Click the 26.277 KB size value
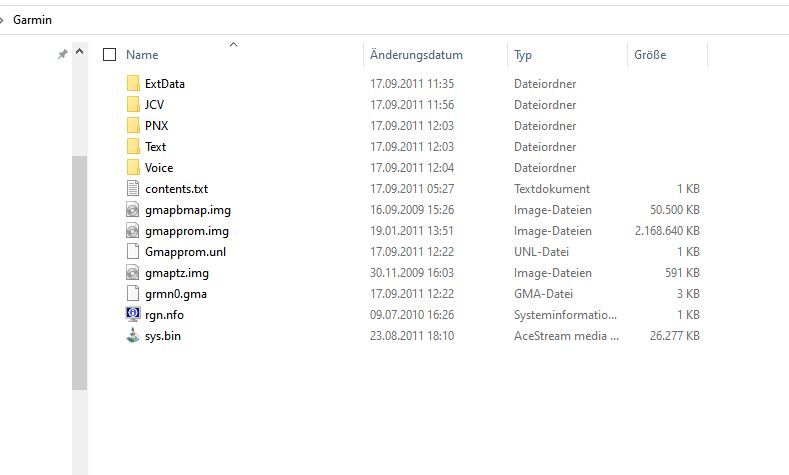 pos(675,336)
